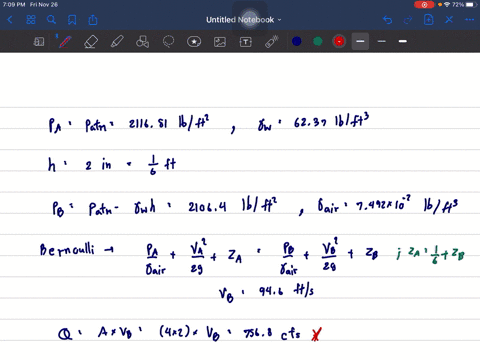Viewport: 480px width, 360px height.
Task: Open the more options ellipsis menu
Action: [x=469, y=20]
